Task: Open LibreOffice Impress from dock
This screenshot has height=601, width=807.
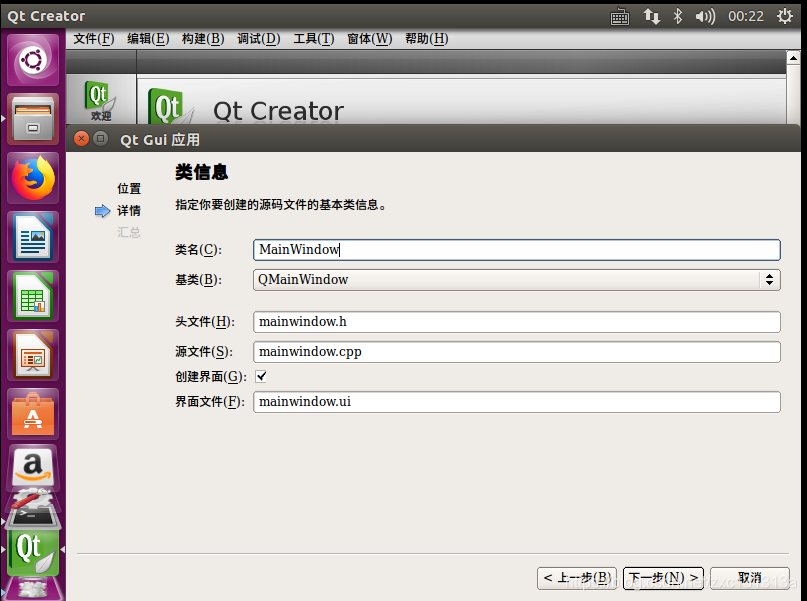Action: [33, 356]
